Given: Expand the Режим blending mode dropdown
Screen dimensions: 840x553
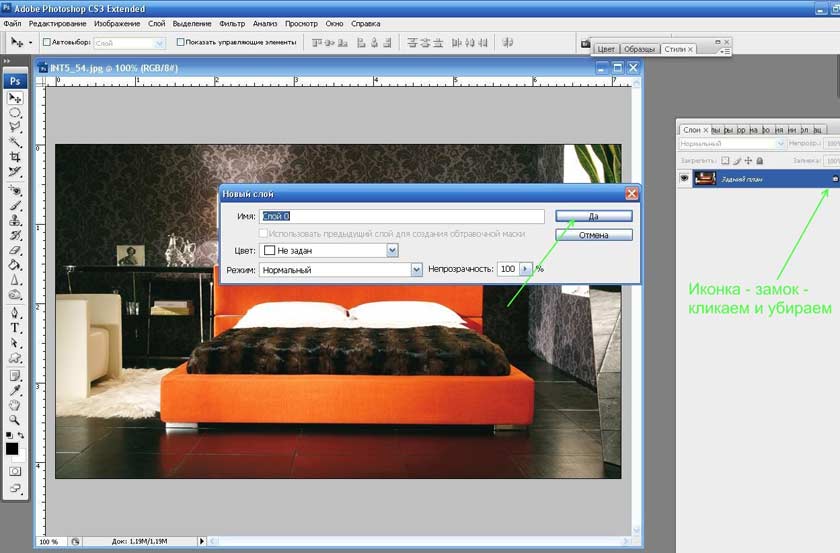Looking at the screenshot, I should coord(416,269).
